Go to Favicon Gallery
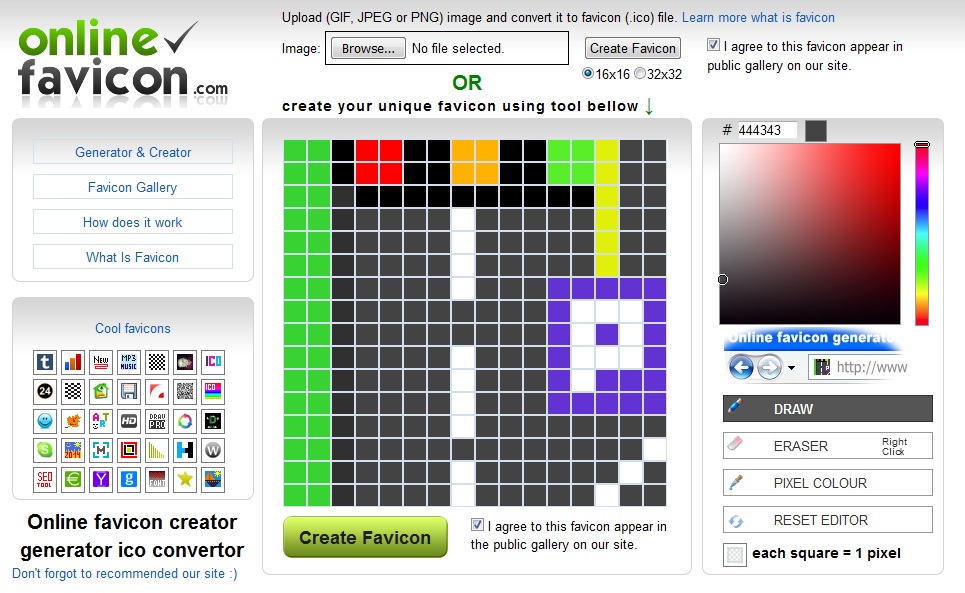The image size is (965, 593). click(133, 186)
